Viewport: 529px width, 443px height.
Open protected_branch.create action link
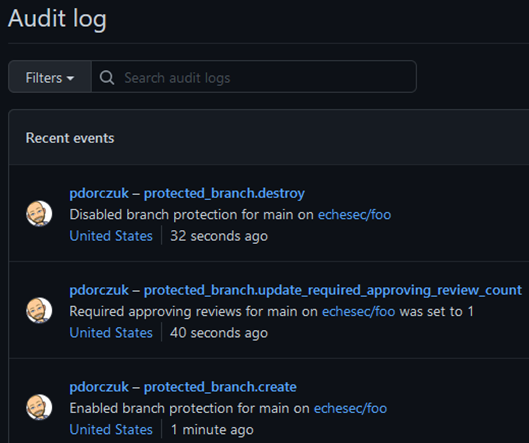click(x=220, y=387)
